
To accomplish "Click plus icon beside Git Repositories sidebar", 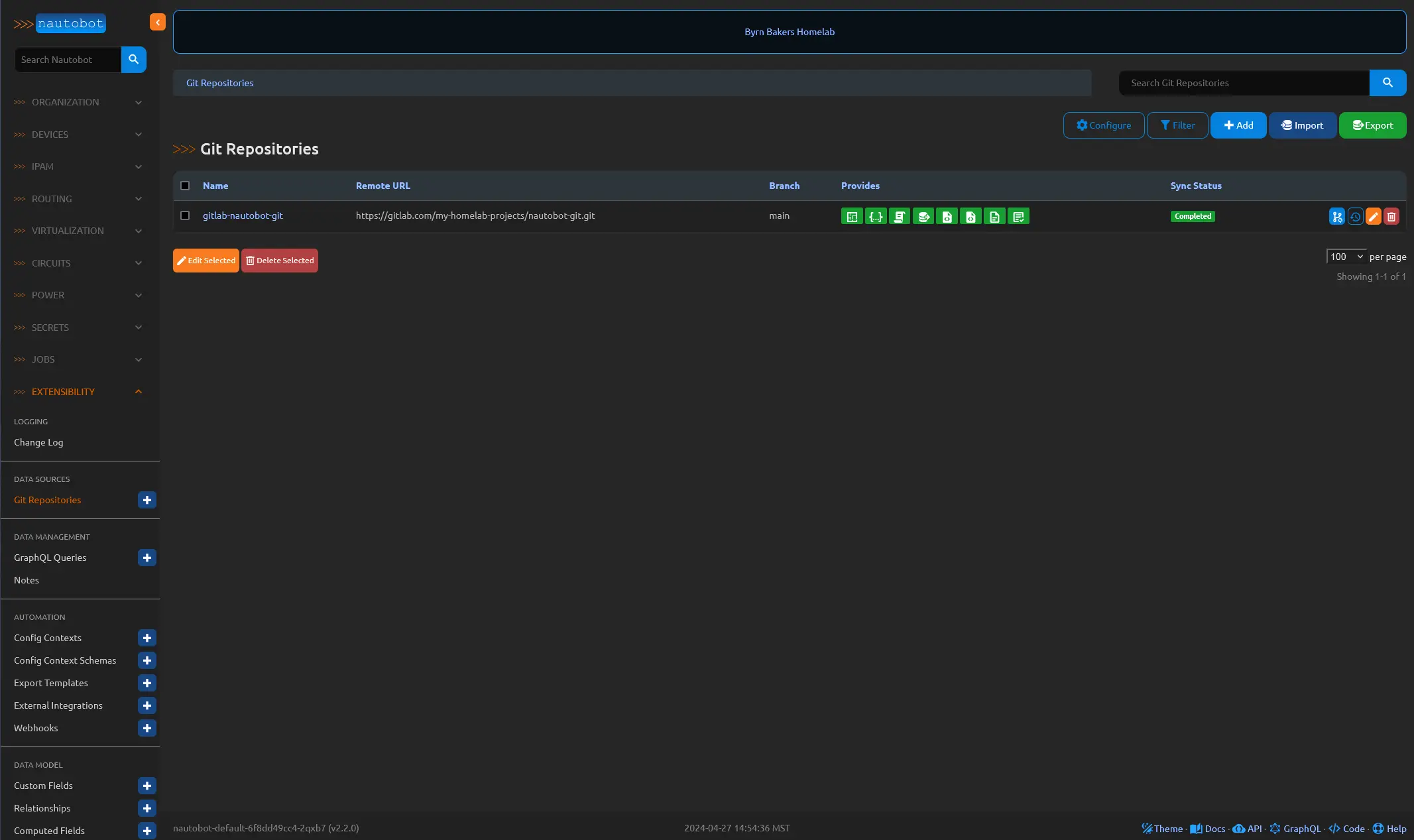I will pos(147,500).
